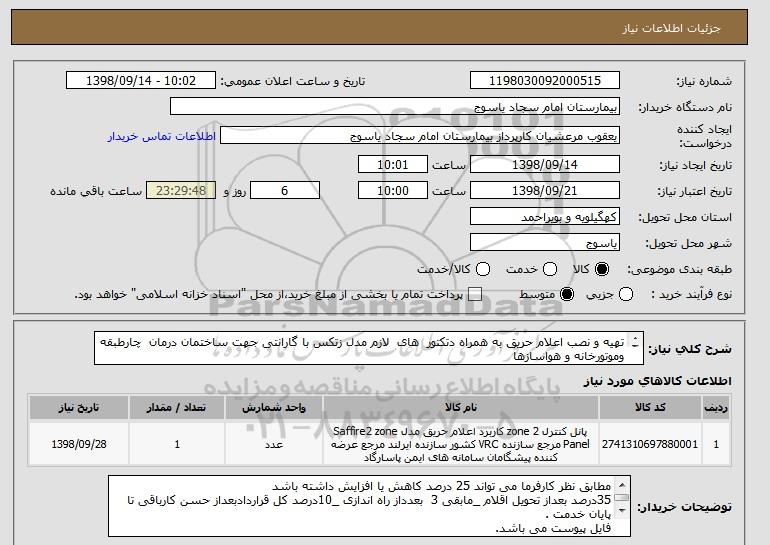Click the need date cell 1398/09/28

click(x=79, y=444)
